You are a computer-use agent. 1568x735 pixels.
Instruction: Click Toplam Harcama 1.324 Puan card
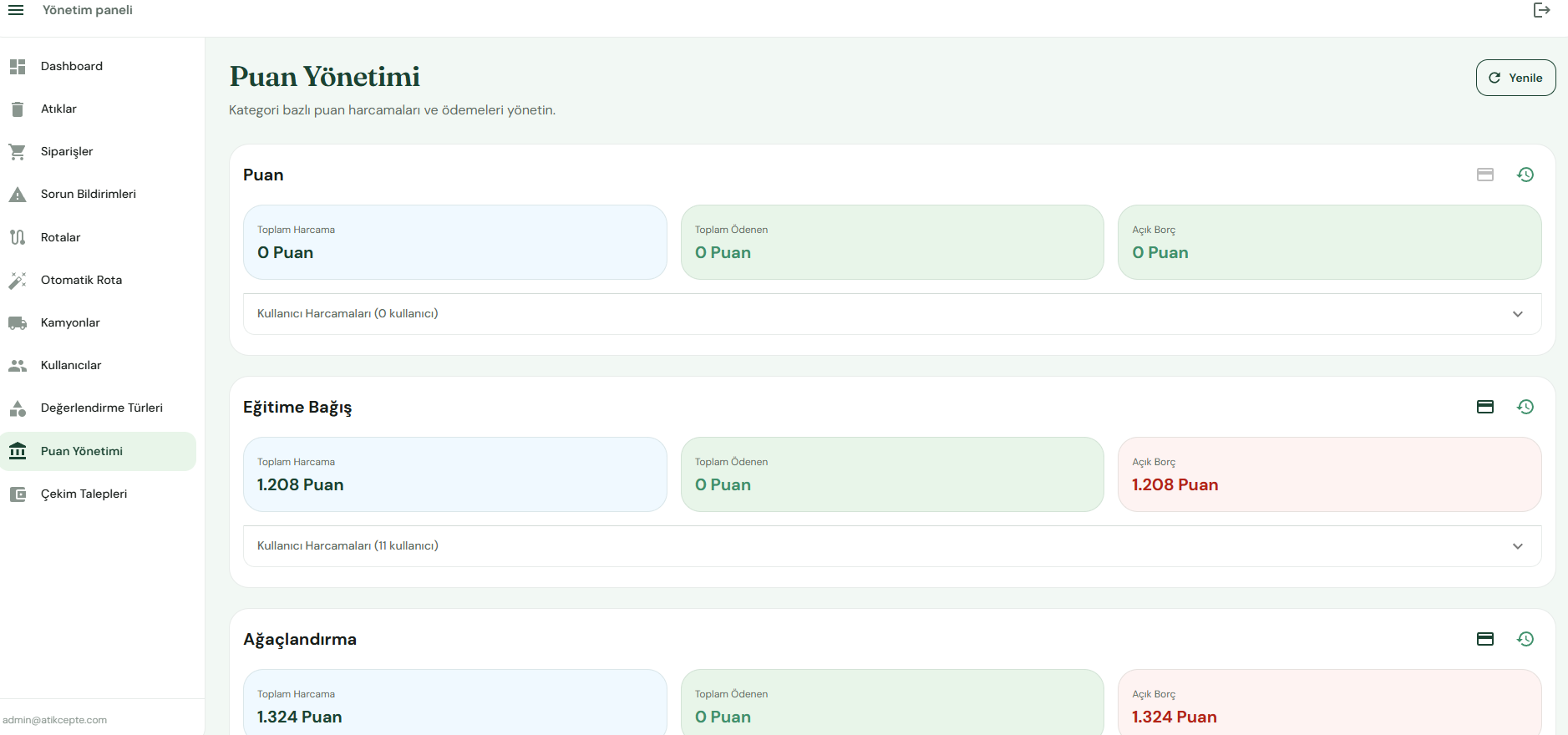pos(455,702)
